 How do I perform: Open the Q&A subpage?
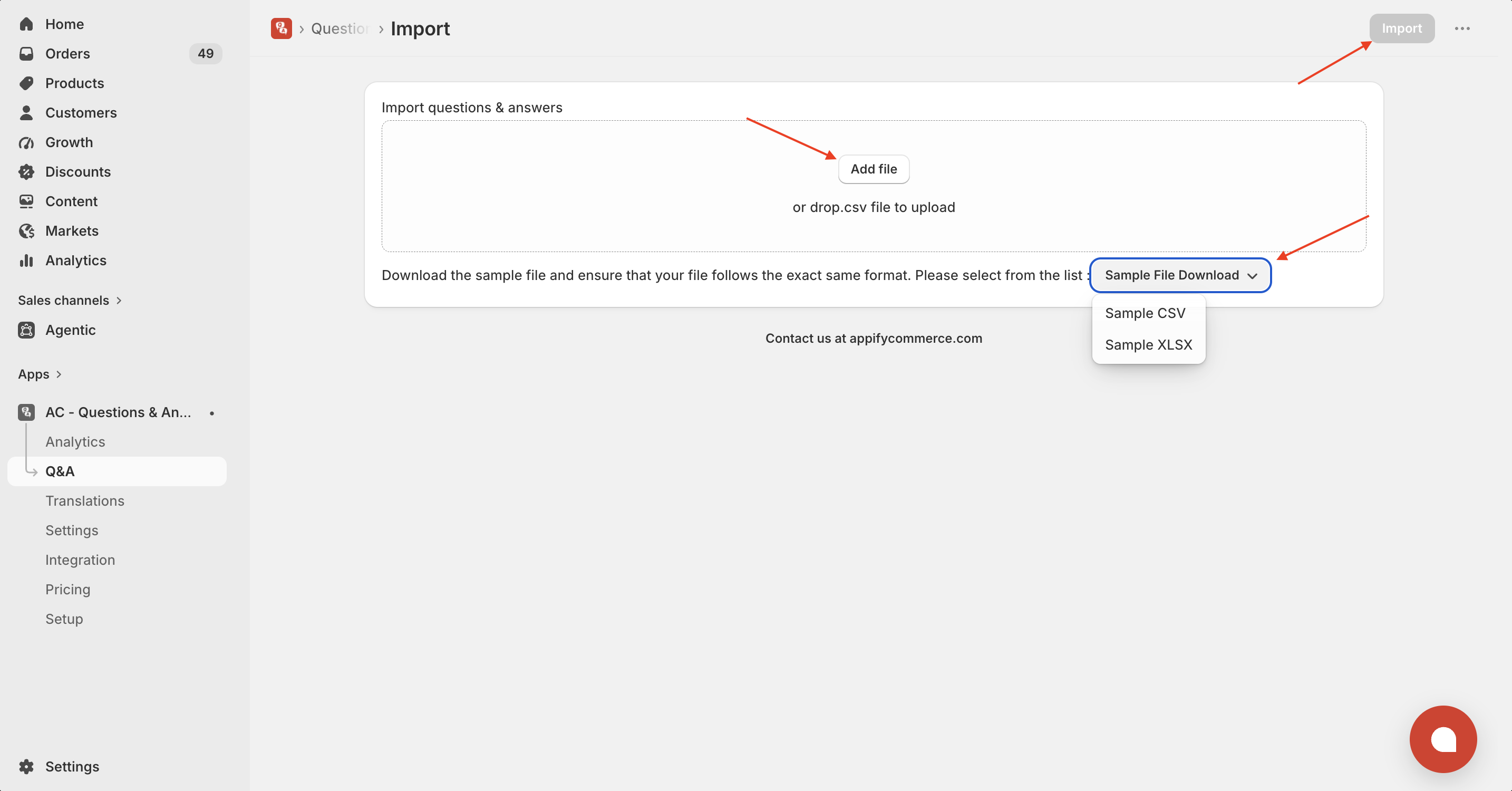[117, 471]
